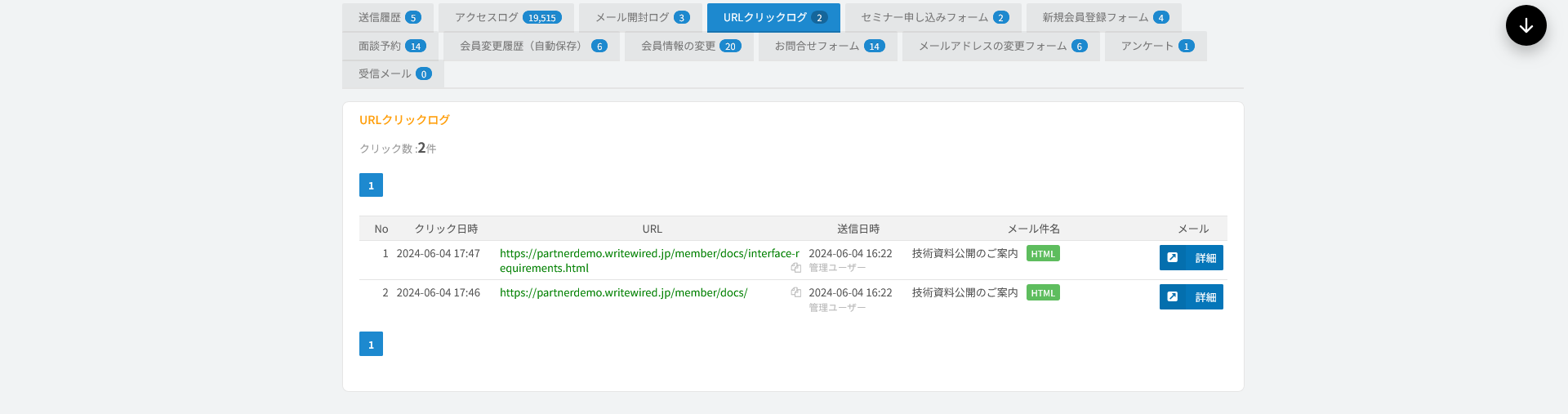Open the partnerdemo /member/docs/ link

coord(623,292)
